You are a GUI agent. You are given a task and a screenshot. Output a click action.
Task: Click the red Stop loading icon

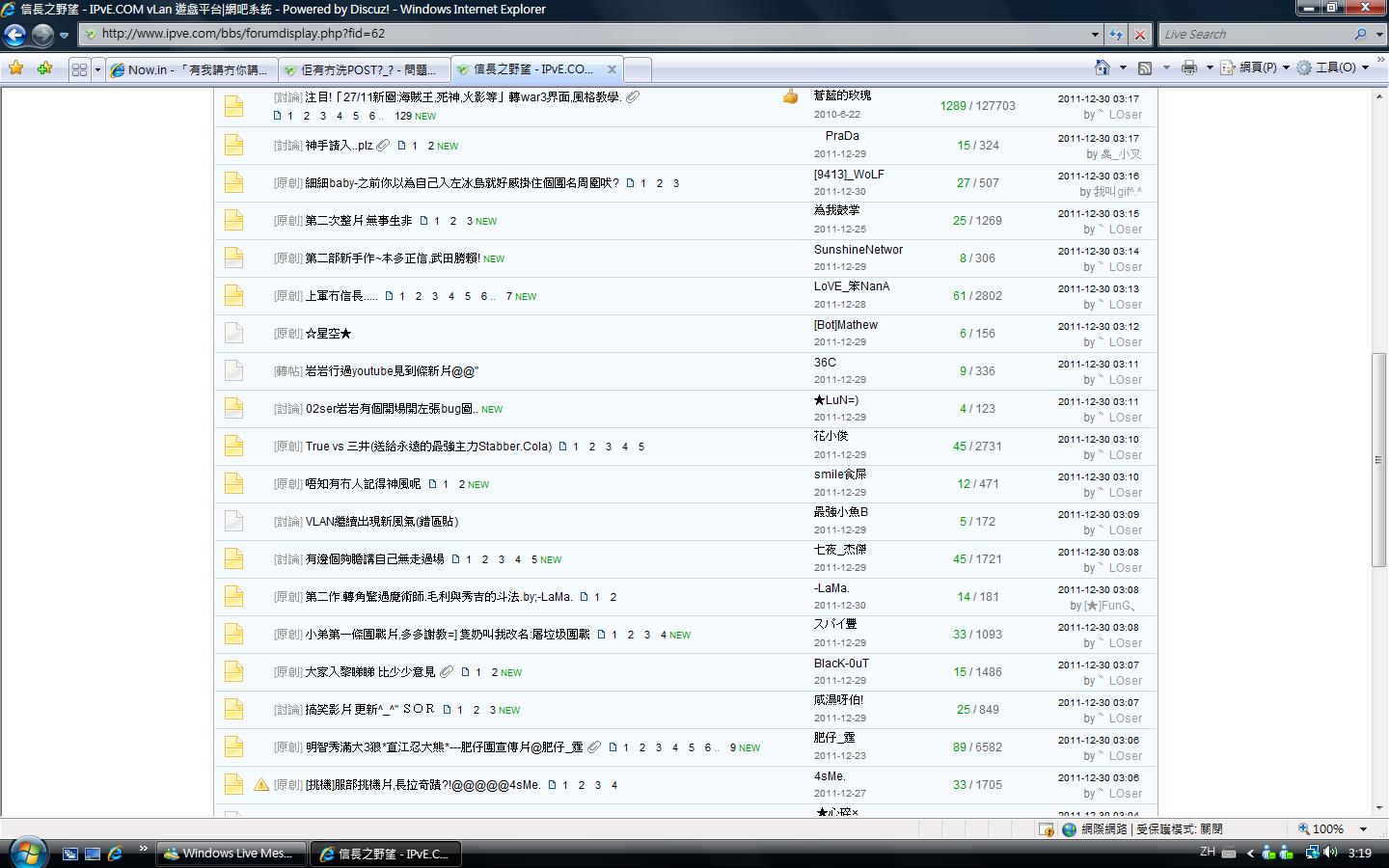pyautogui.click(x=1140, y=34)
